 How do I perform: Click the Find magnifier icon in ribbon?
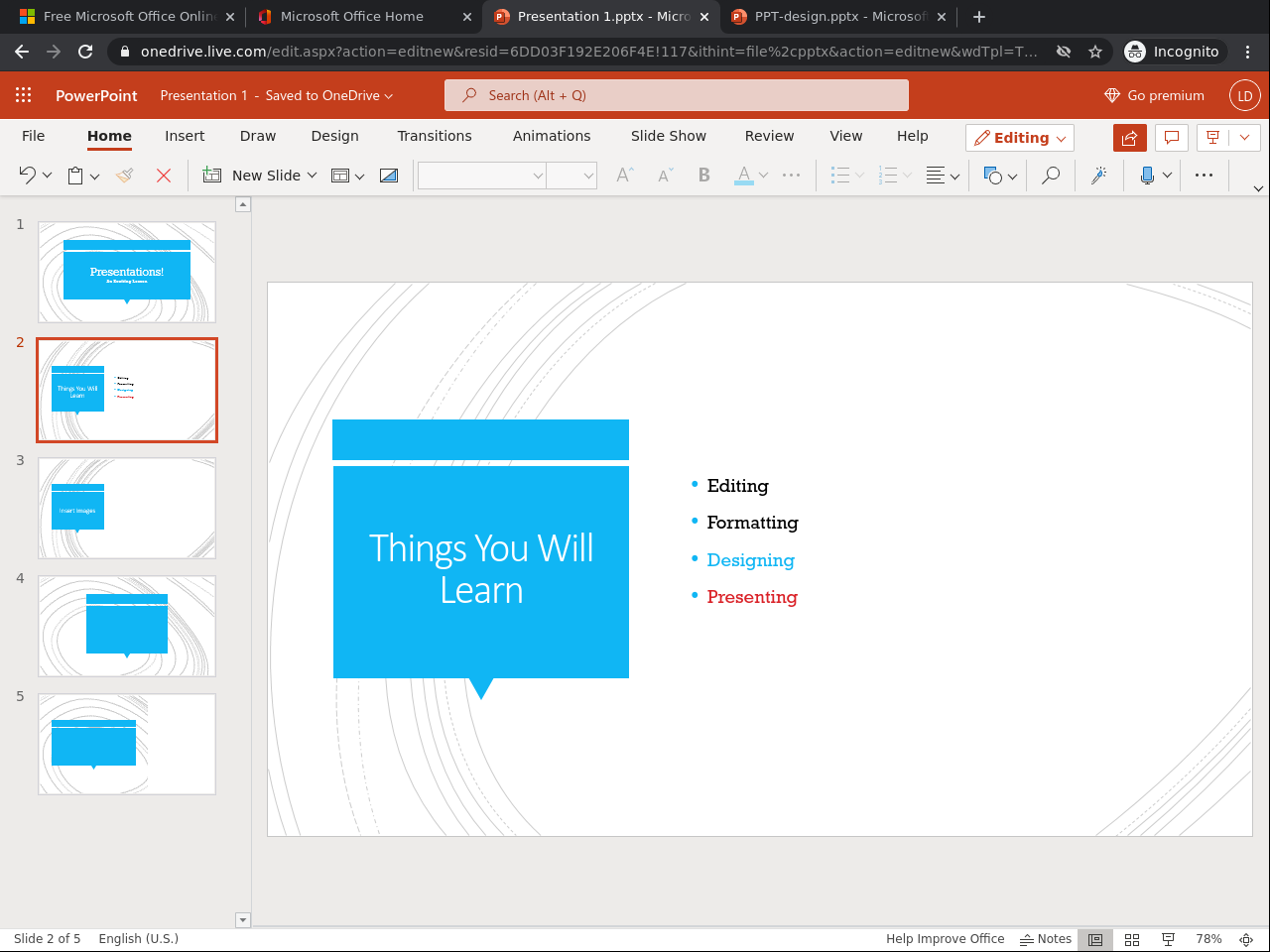click(x=1050, y=176)
